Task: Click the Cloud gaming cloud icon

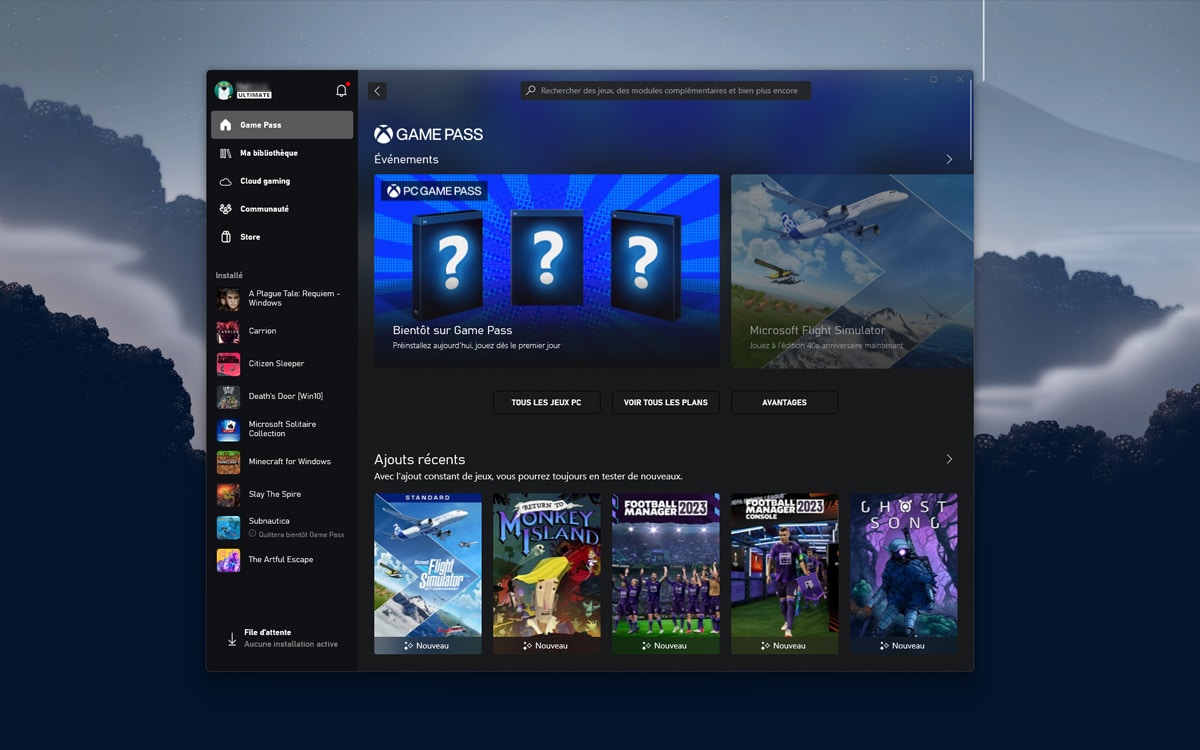Action: coord(225,181)
